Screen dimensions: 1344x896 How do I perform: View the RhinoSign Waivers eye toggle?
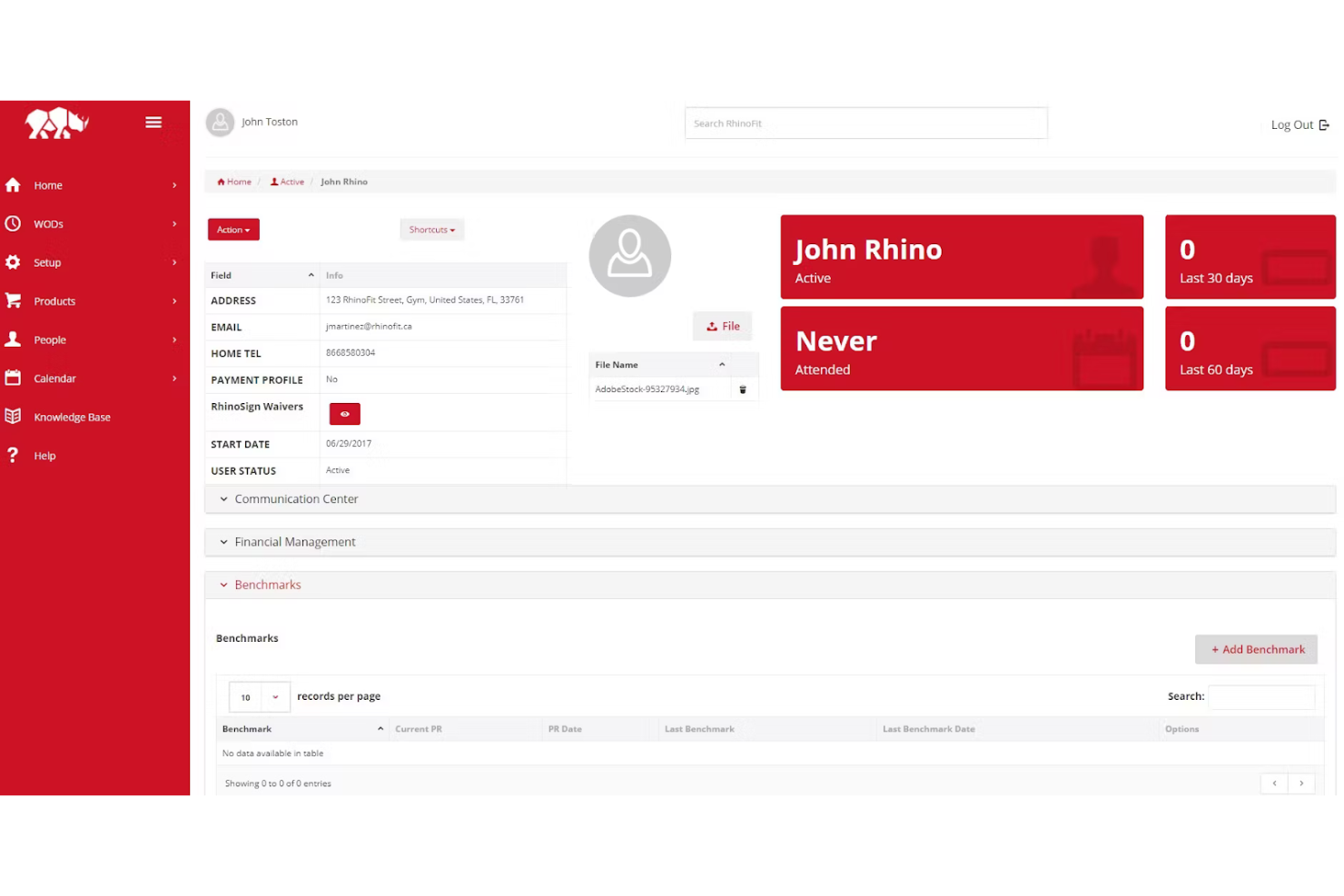coord(344,413)
